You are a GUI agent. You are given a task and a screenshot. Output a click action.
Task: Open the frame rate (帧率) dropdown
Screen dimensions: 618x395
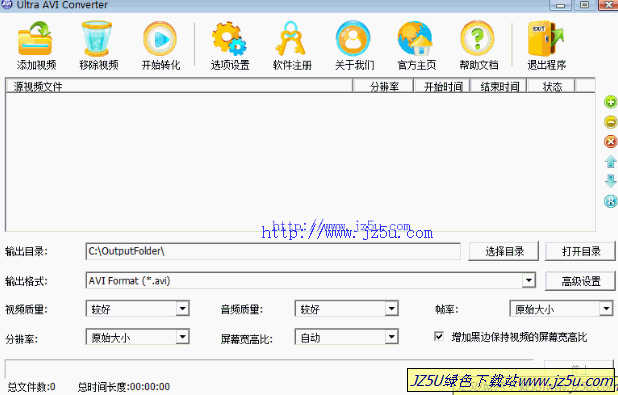tap(606, 308)
